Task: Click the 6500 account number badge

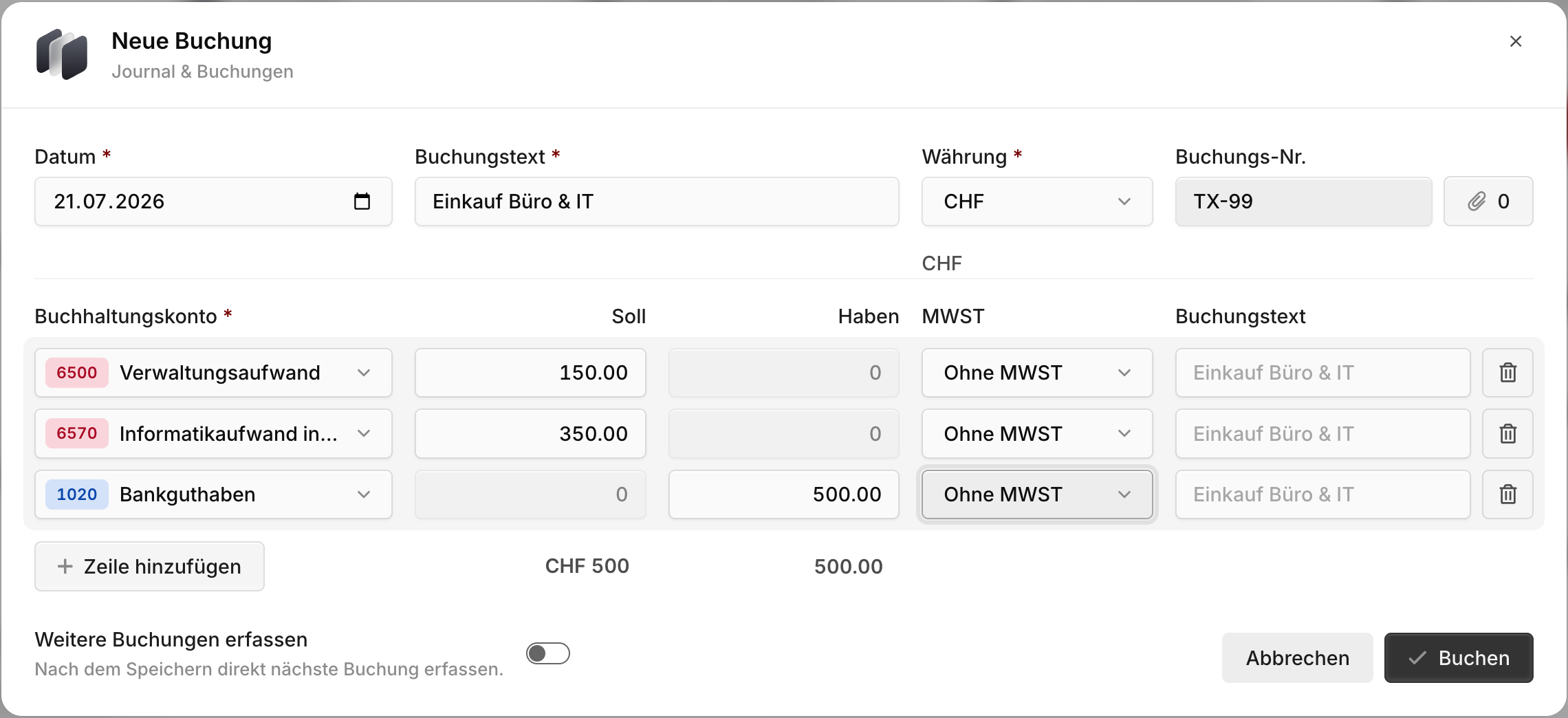Action: click(77, 373)
